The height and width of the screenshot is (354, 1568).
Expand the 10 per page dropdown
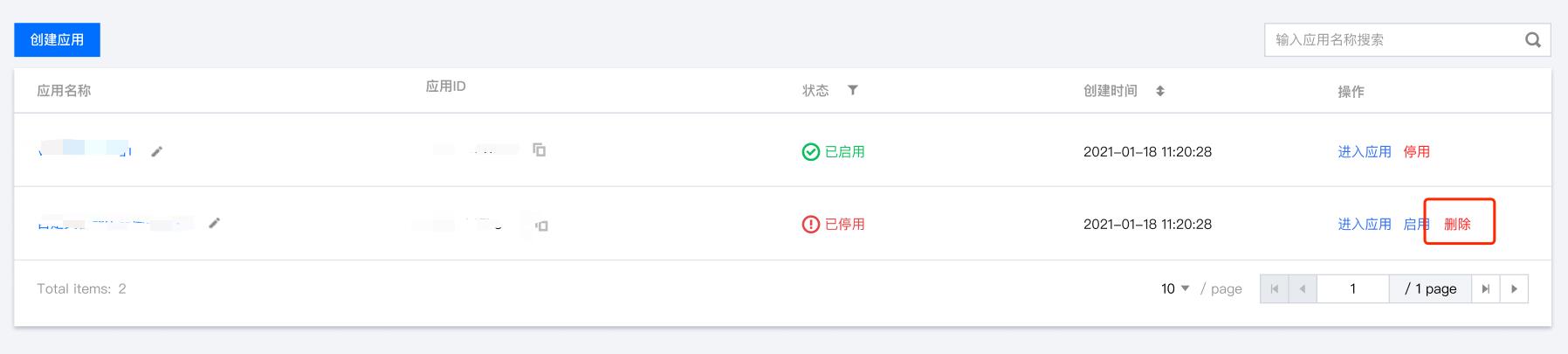[1175, 288]
